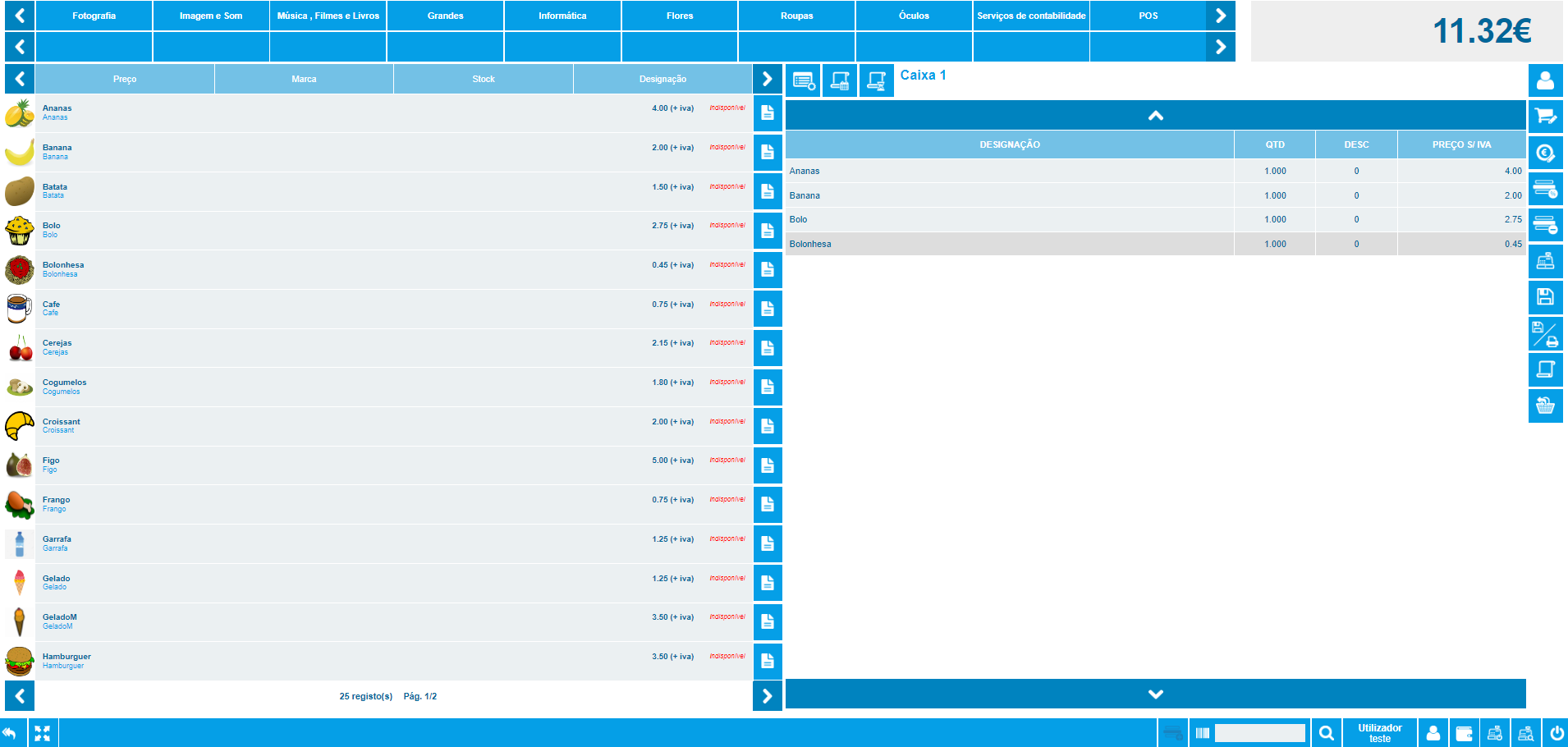Open Serviços de contabilidade category tab
Screen dimensions: 1568x747
pos(1031,16)
